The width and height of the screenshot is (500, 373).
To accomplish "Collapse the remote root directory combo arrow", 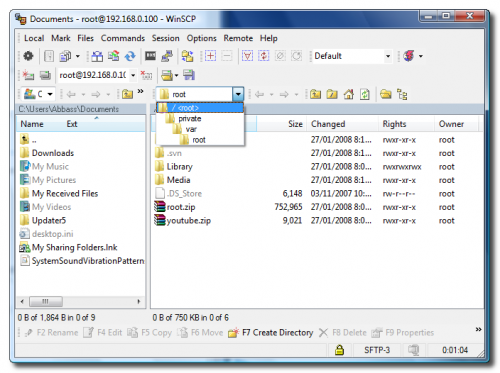I will click(x=238, y=94).
